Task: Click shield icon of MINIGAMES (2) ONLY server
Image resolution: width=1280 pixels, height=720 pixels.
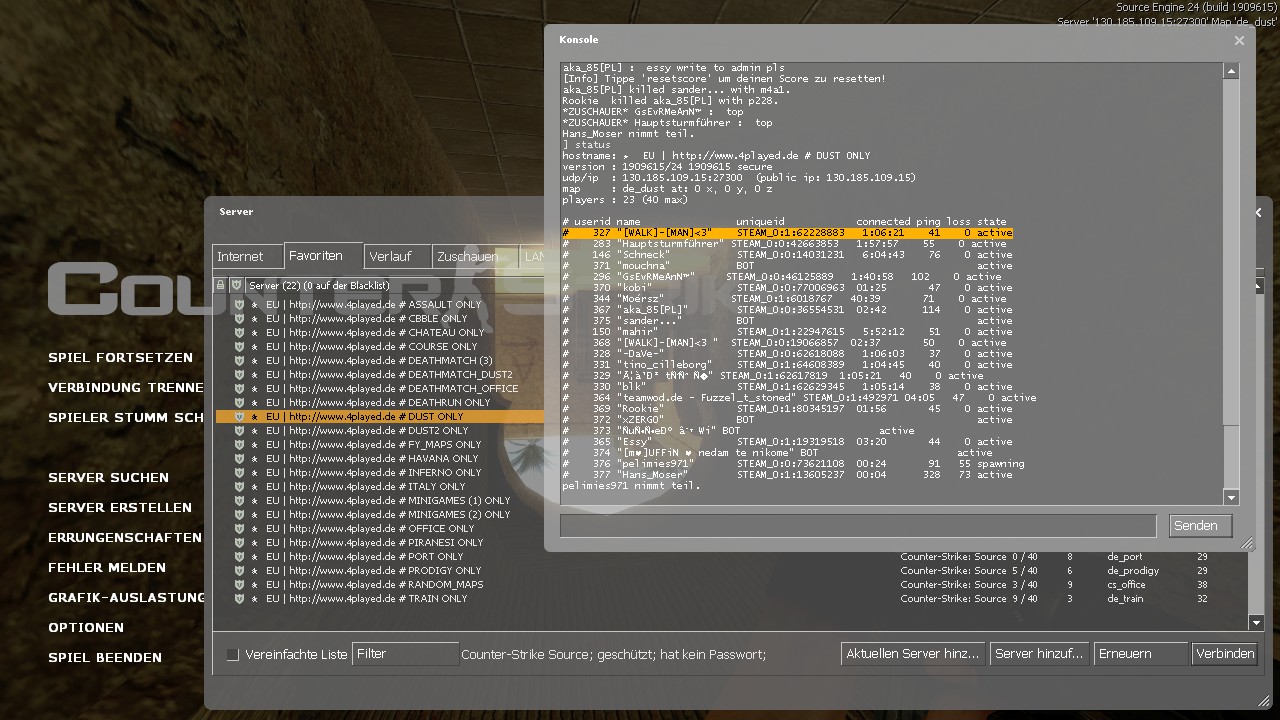Action: pos(239,515)
